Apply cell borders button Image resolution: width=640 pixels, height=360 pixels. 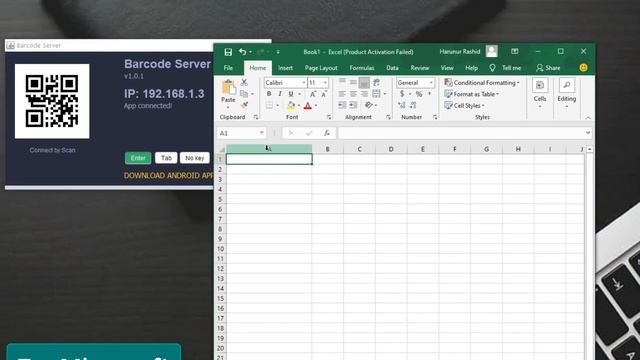click(269, 105)
